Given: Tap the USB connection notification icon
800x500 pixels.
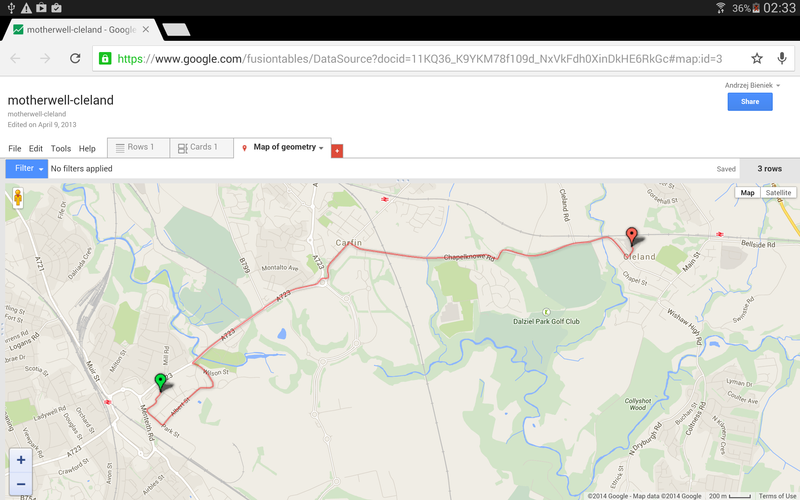Looking at the screenshot, I should coord(11,8).
